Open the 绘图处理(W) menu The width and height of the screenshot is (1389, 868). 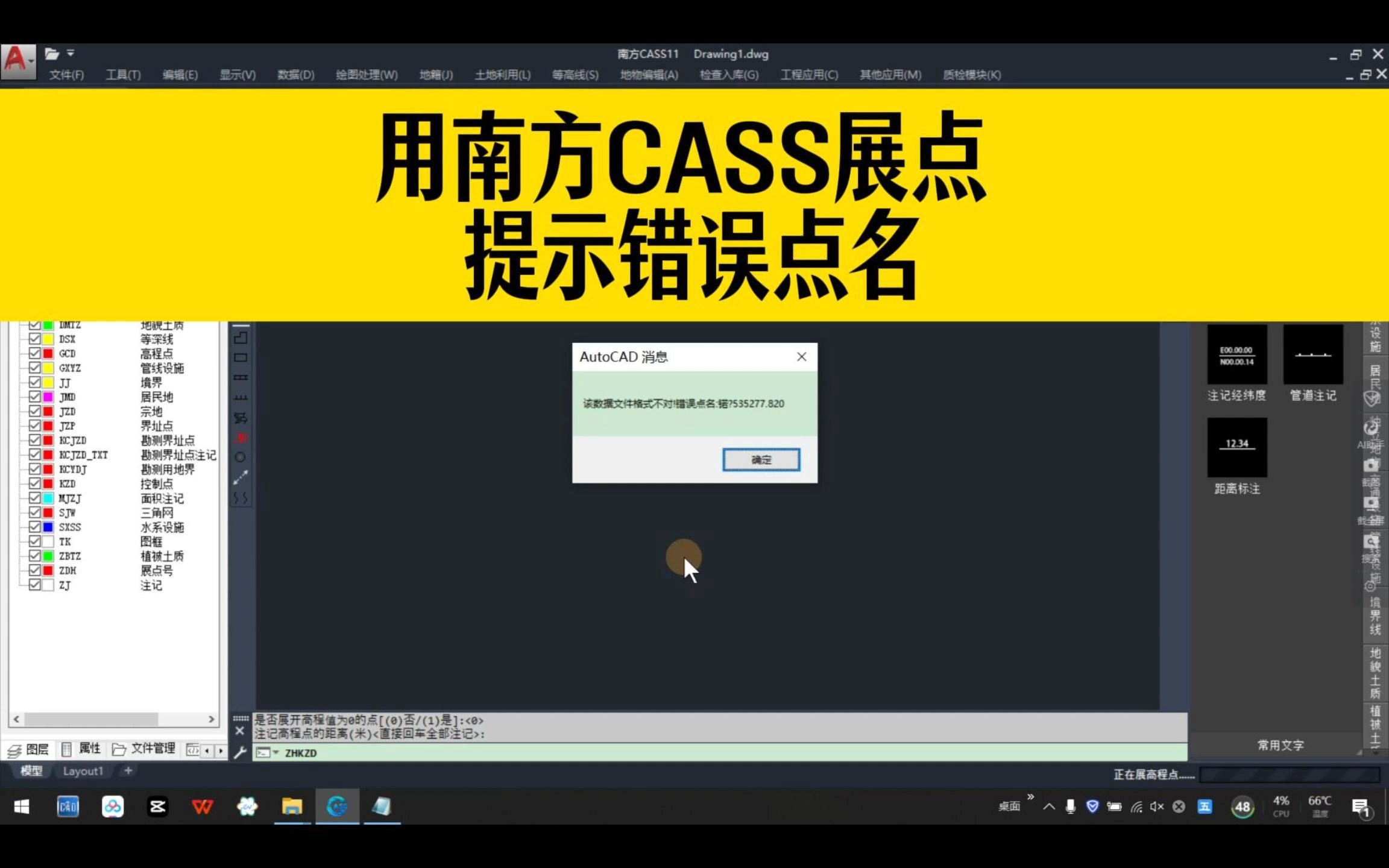(367, 75)
